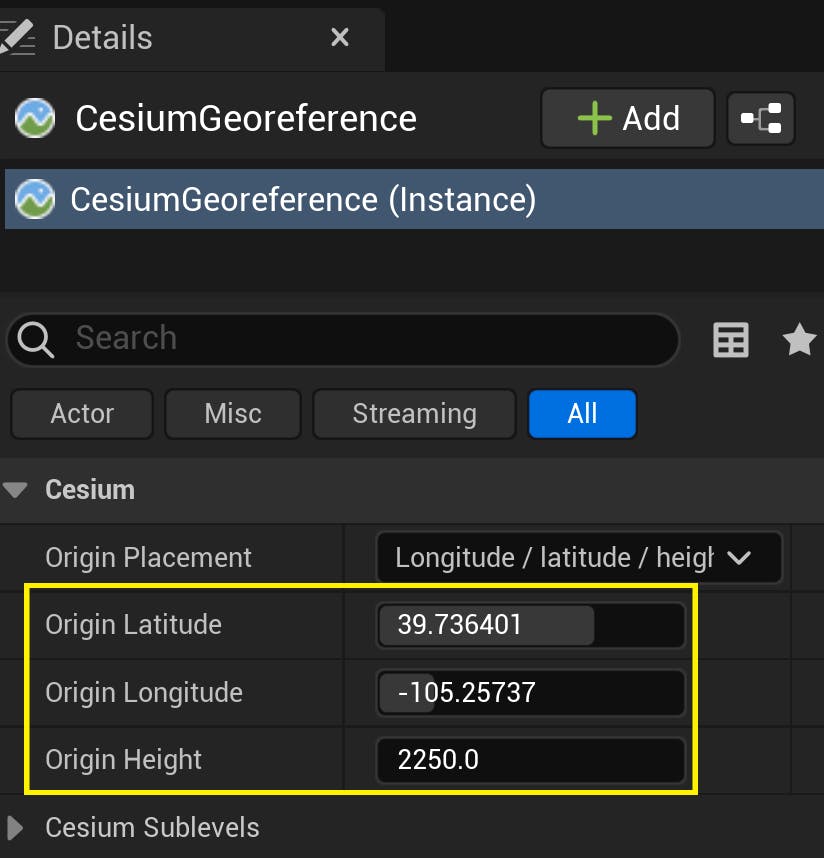
Task: Click the favorites star icon
Action: tap(798, 340)
